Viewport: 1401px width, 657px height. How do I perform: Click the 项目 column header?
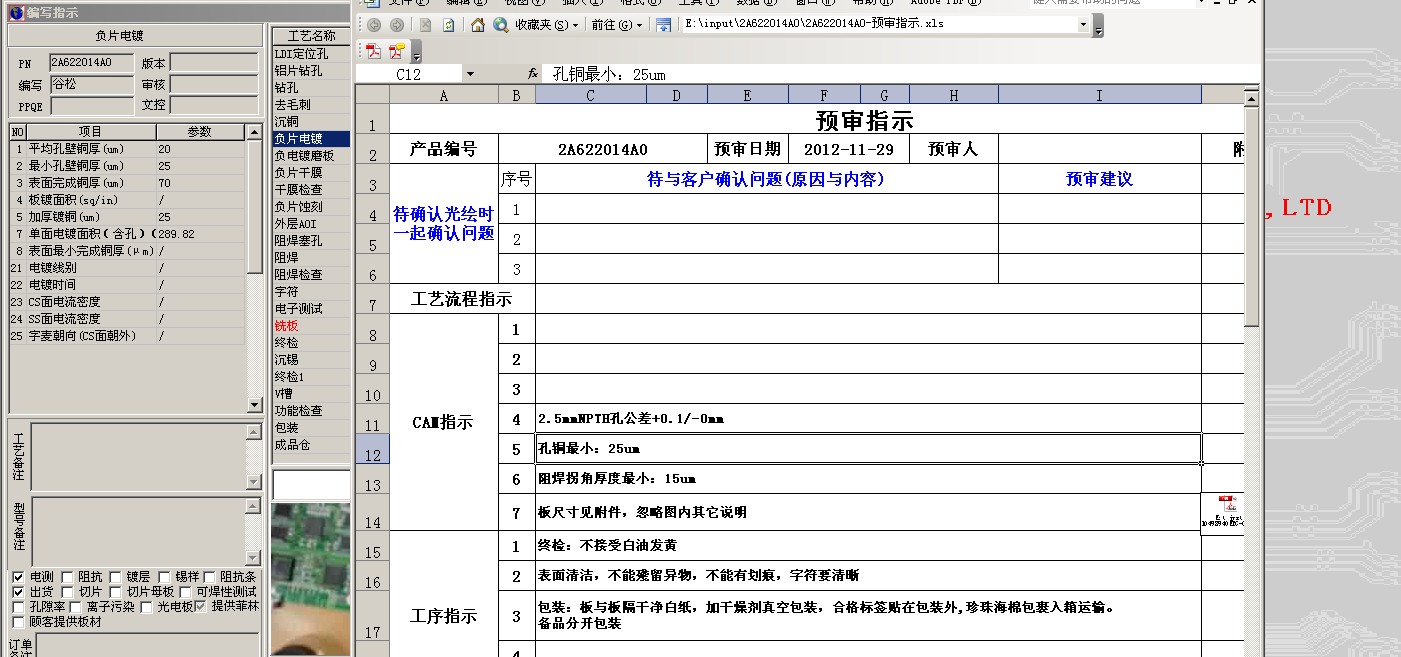[91, 132]
